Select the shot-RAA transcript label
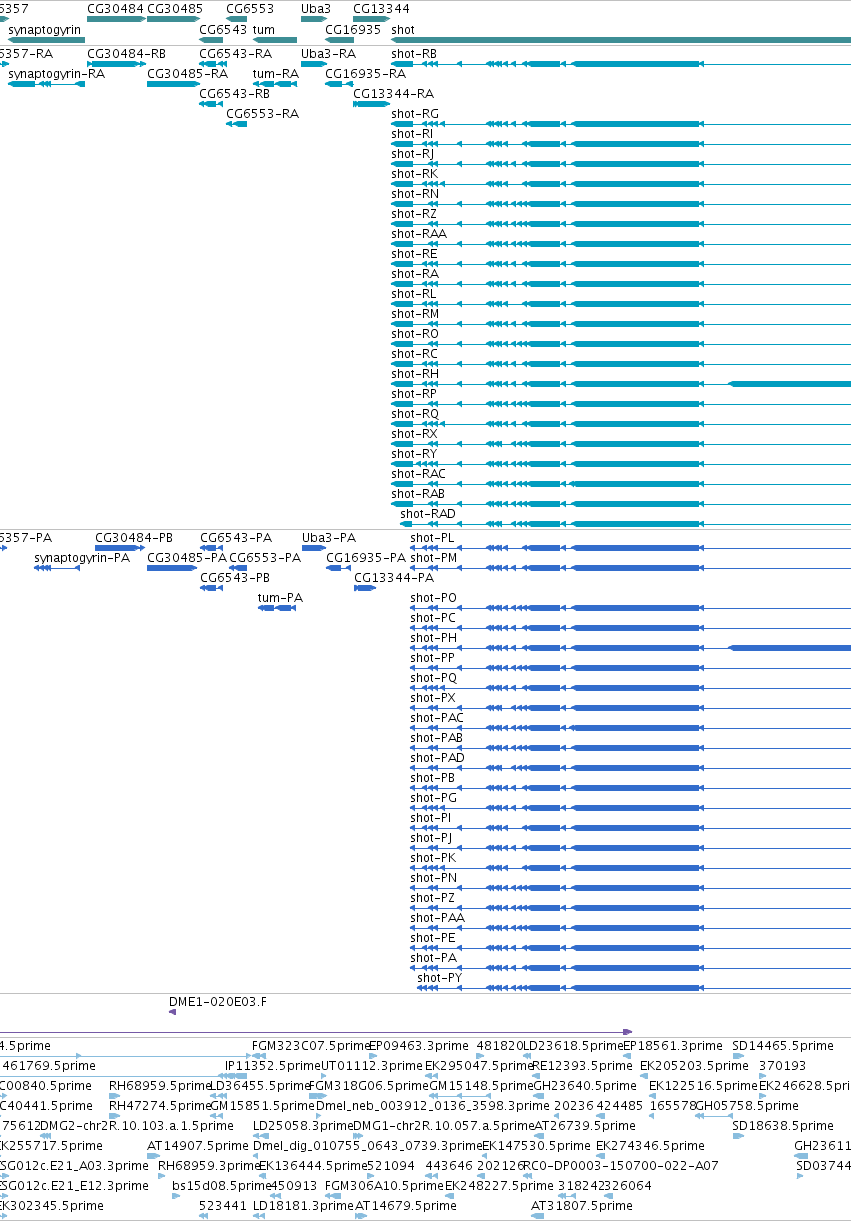Screen dimensions: 851x1221 [x=419, y=234]
